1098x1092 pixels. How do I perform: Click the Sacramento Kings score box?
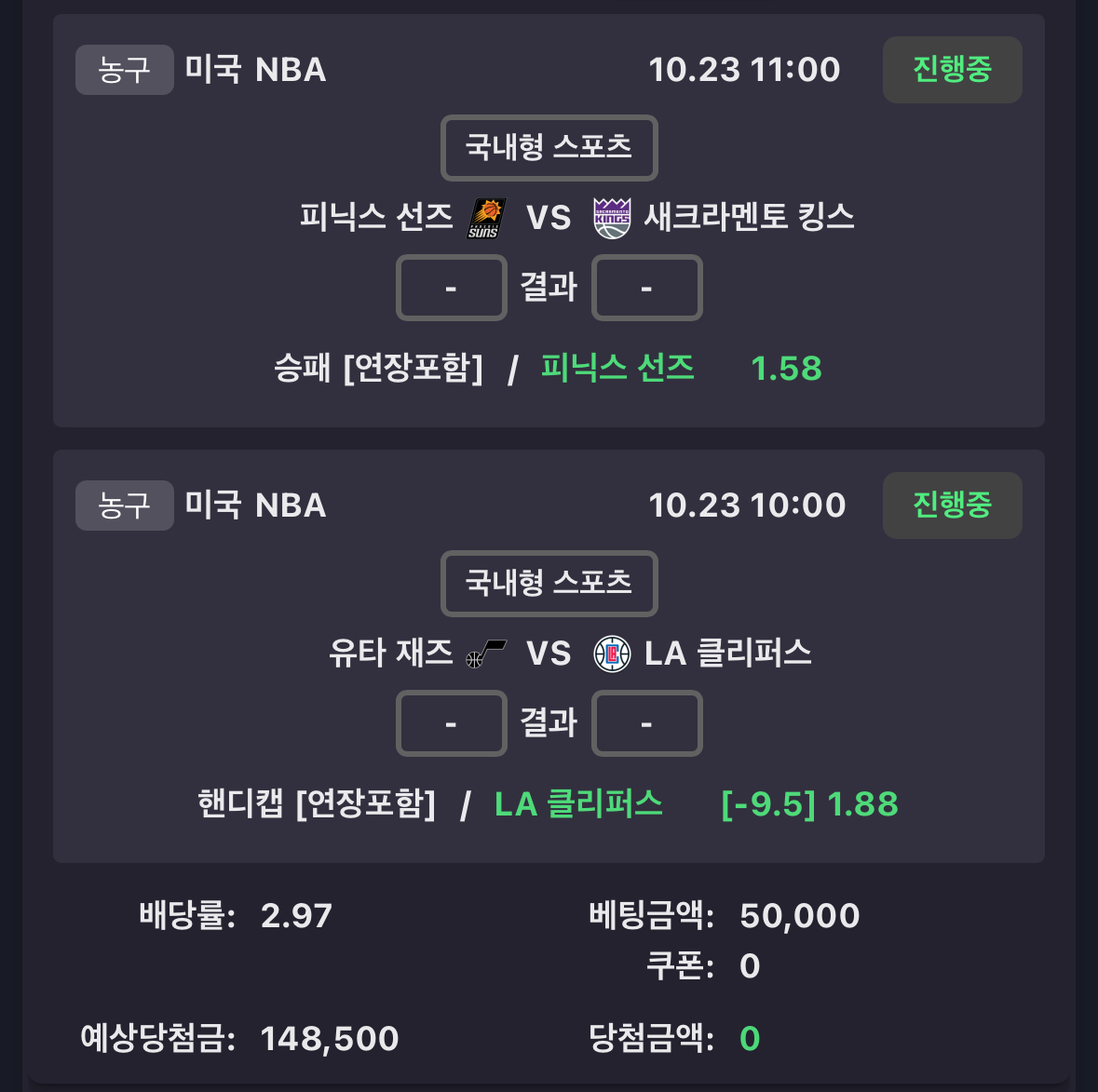coord(646,288)
